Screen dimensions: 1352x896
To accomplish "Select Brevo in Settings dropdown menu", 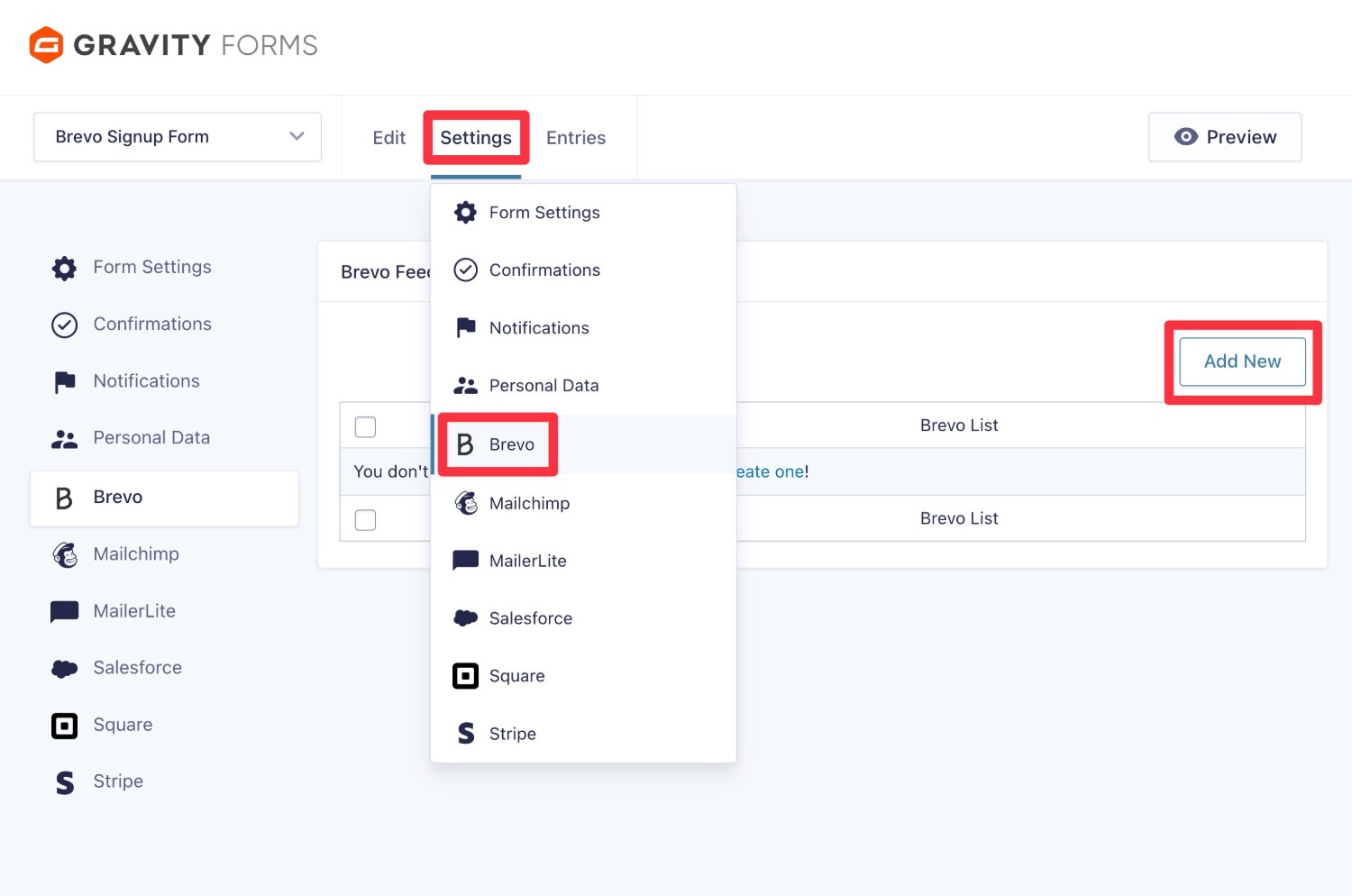I will (x=583, y=444).
